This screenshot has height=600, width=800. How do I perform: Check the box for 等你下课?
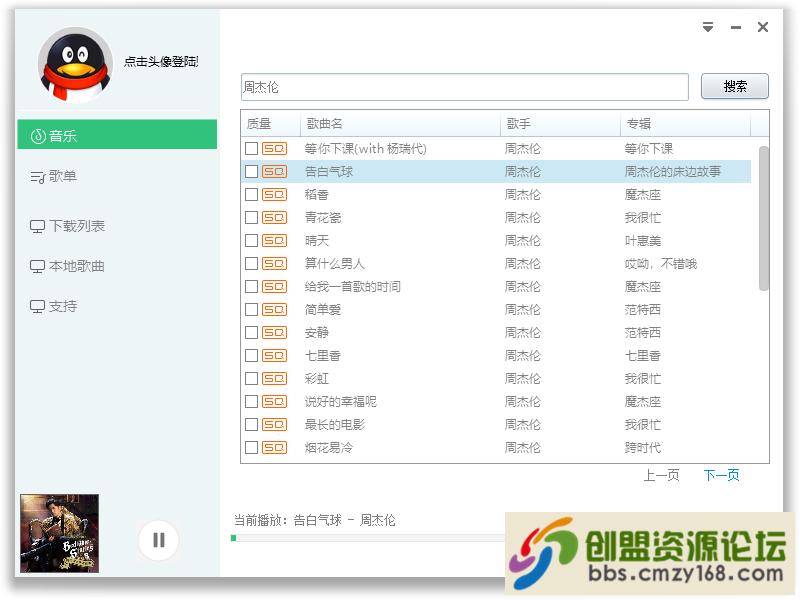(252, 148)
